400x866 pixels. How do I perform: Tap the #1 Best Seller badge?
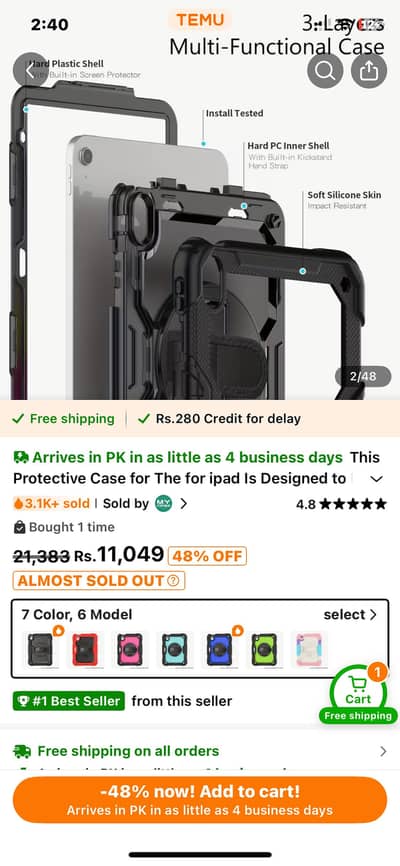point(69,701)
